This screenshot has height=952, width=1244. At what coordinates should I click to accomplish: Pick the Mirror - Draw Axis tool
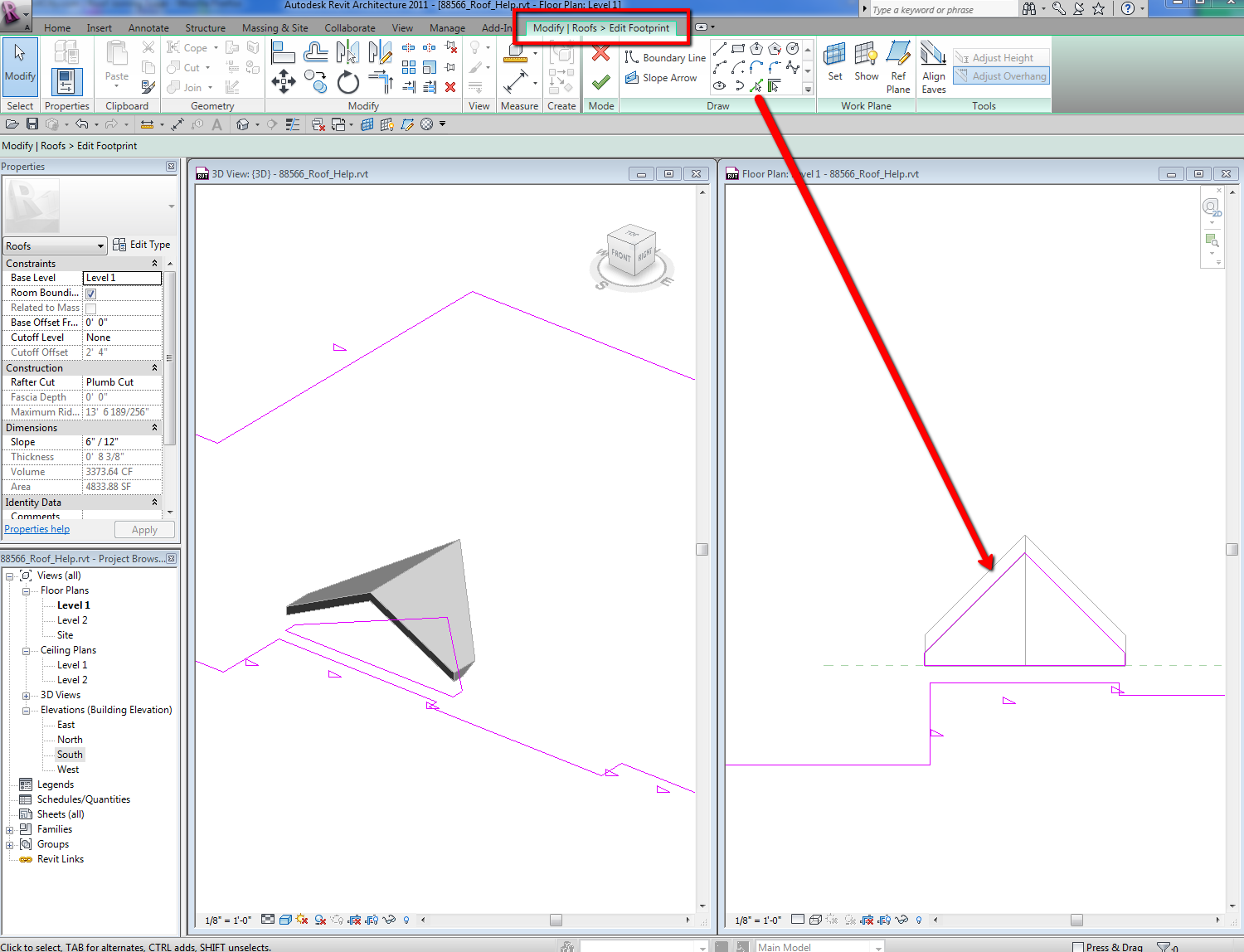[380, 53]
